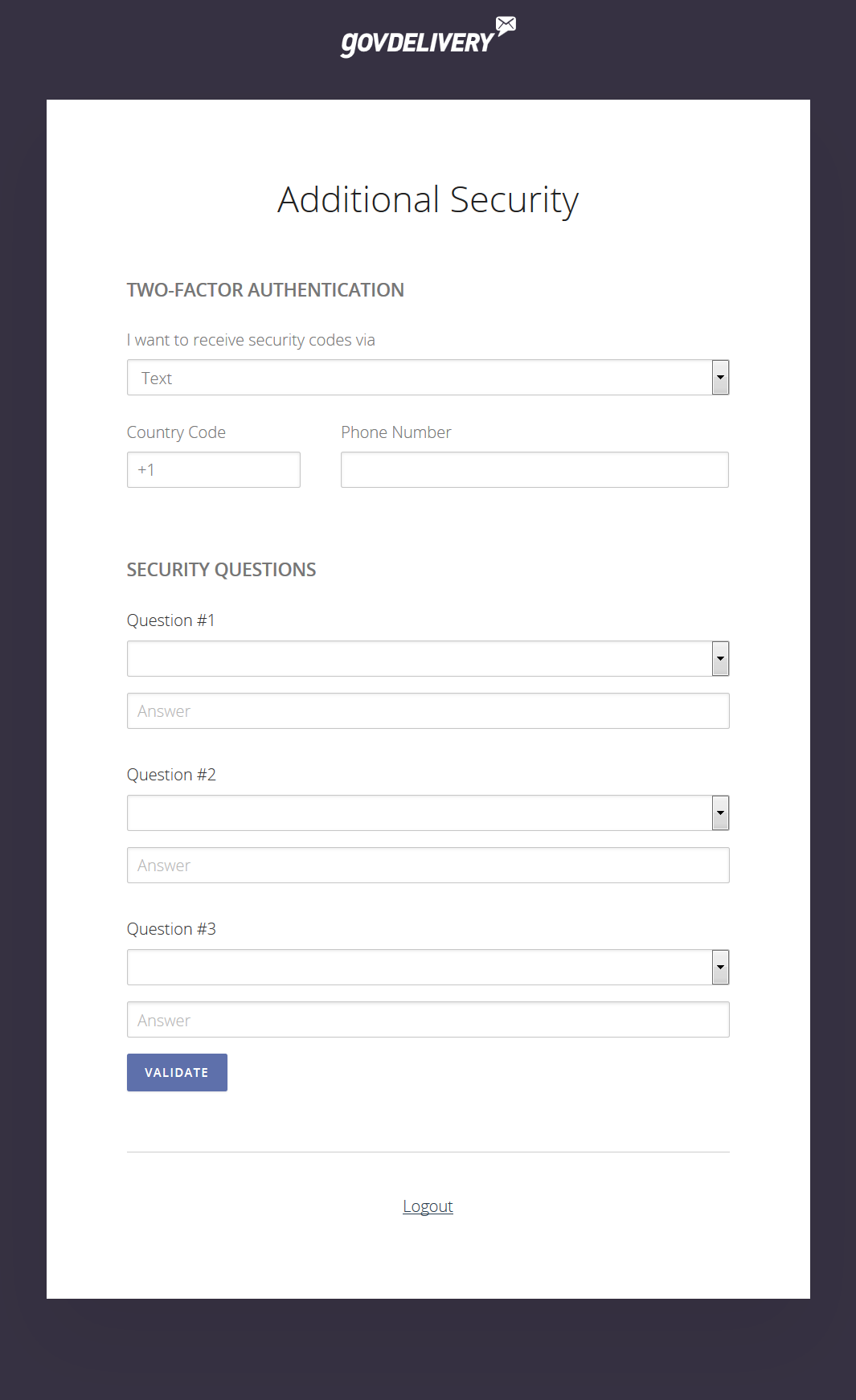Click inside the Phone Number field
This screenshot has width=856, height=1400.
[534, 469]
